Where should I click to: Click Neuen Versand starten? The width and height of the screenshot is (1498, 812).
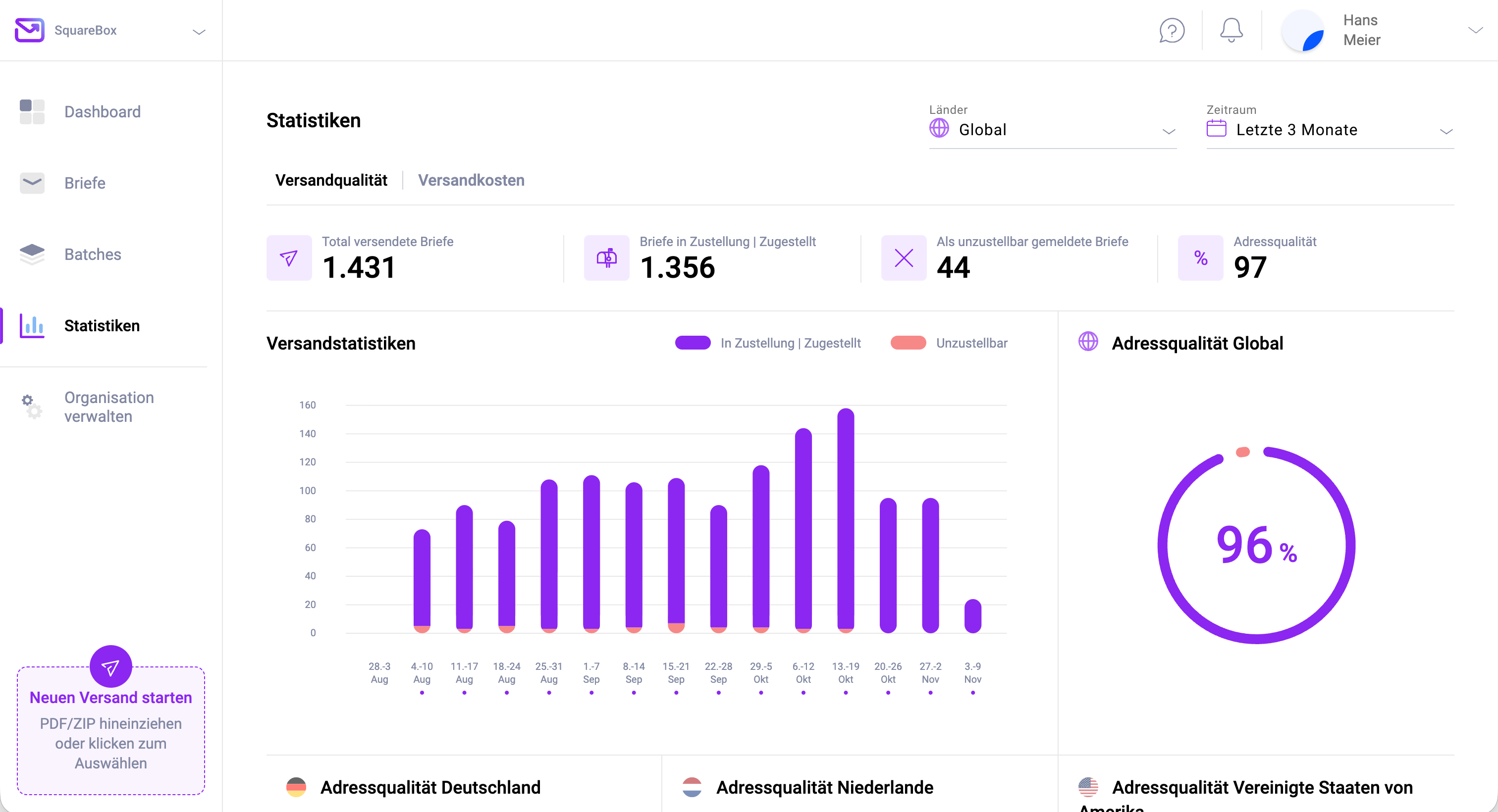tap(110, 698)
